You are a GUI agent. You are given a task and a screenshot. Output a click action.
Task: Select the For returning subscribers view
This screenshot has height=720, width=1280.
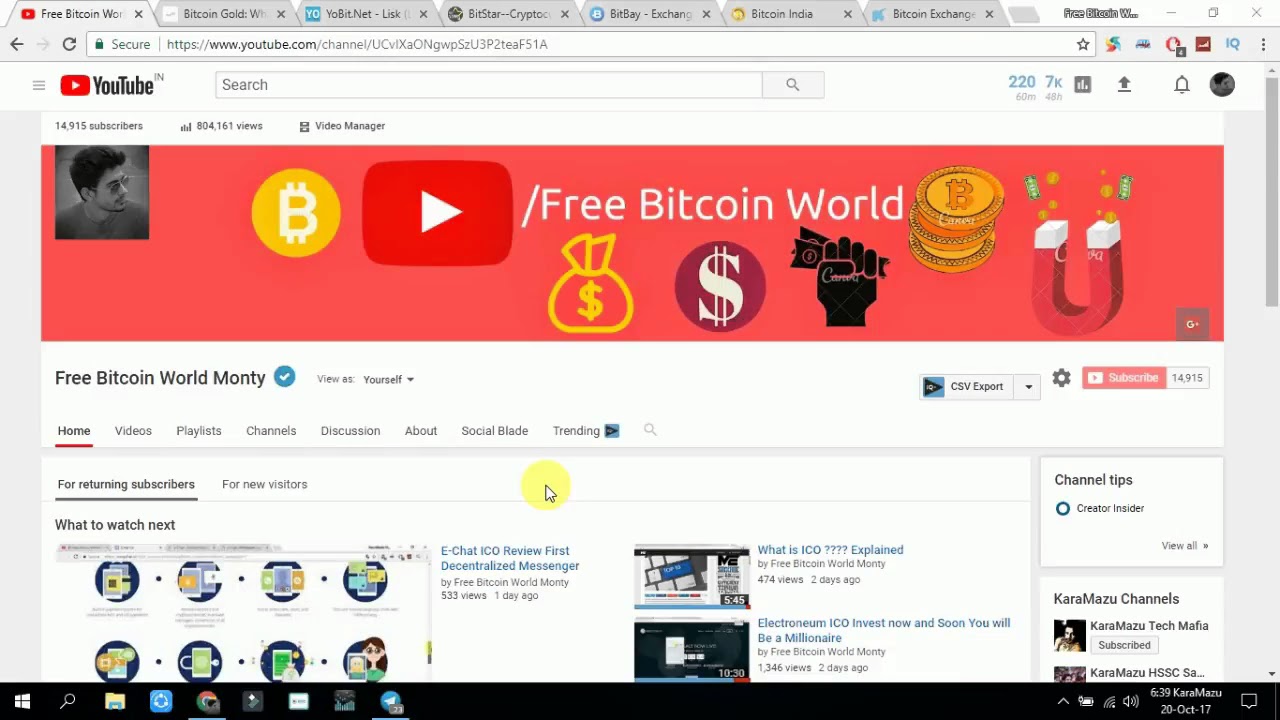tap(126, 484)
